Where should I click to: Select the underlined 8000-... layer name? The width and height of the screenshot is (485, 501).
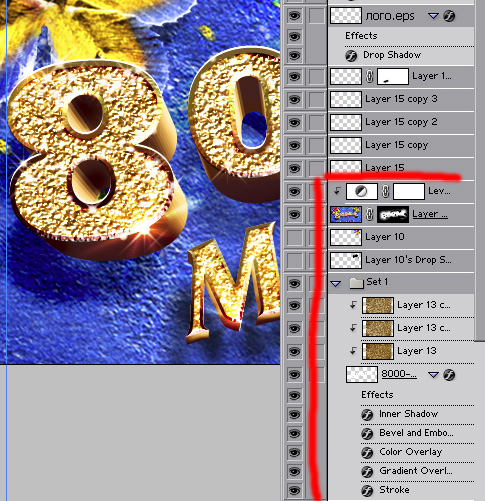[399, 374]
